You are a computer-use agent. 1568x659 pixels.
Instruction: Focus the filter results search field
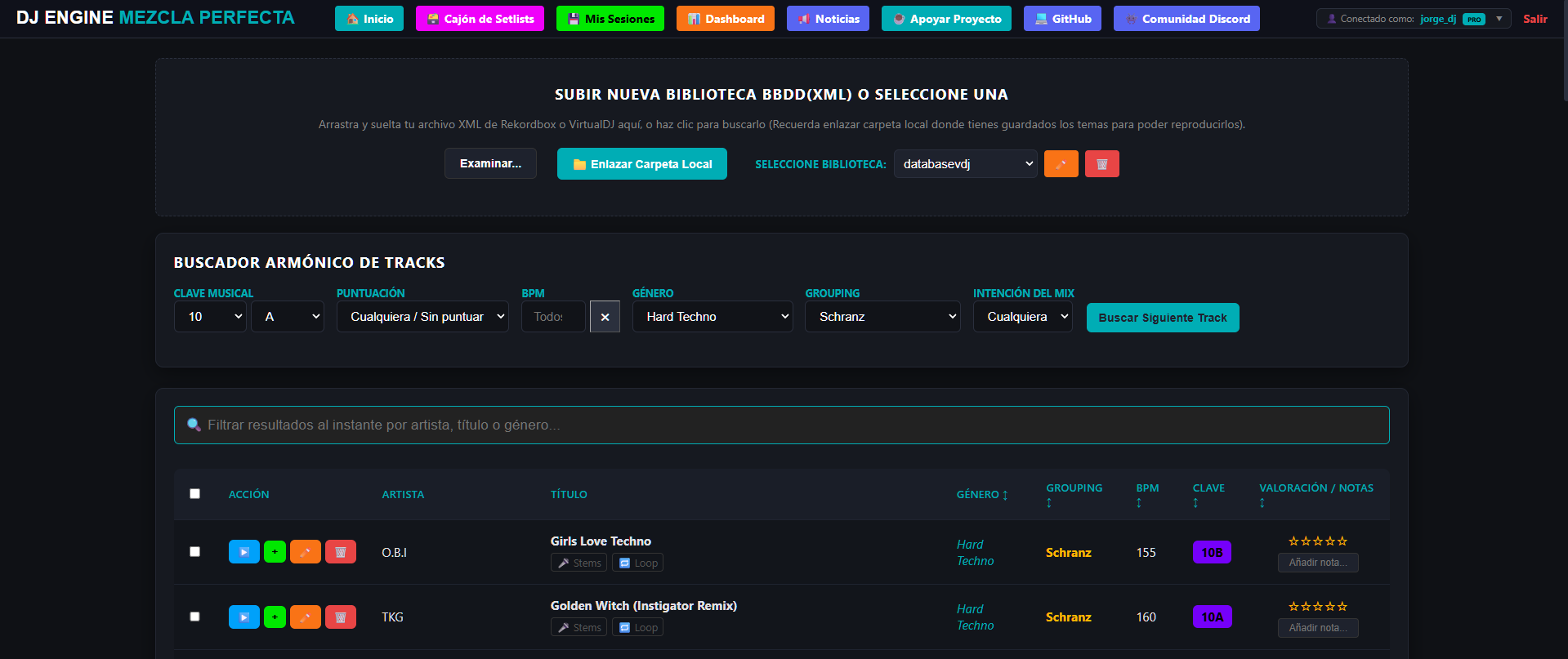coord(781,425)
